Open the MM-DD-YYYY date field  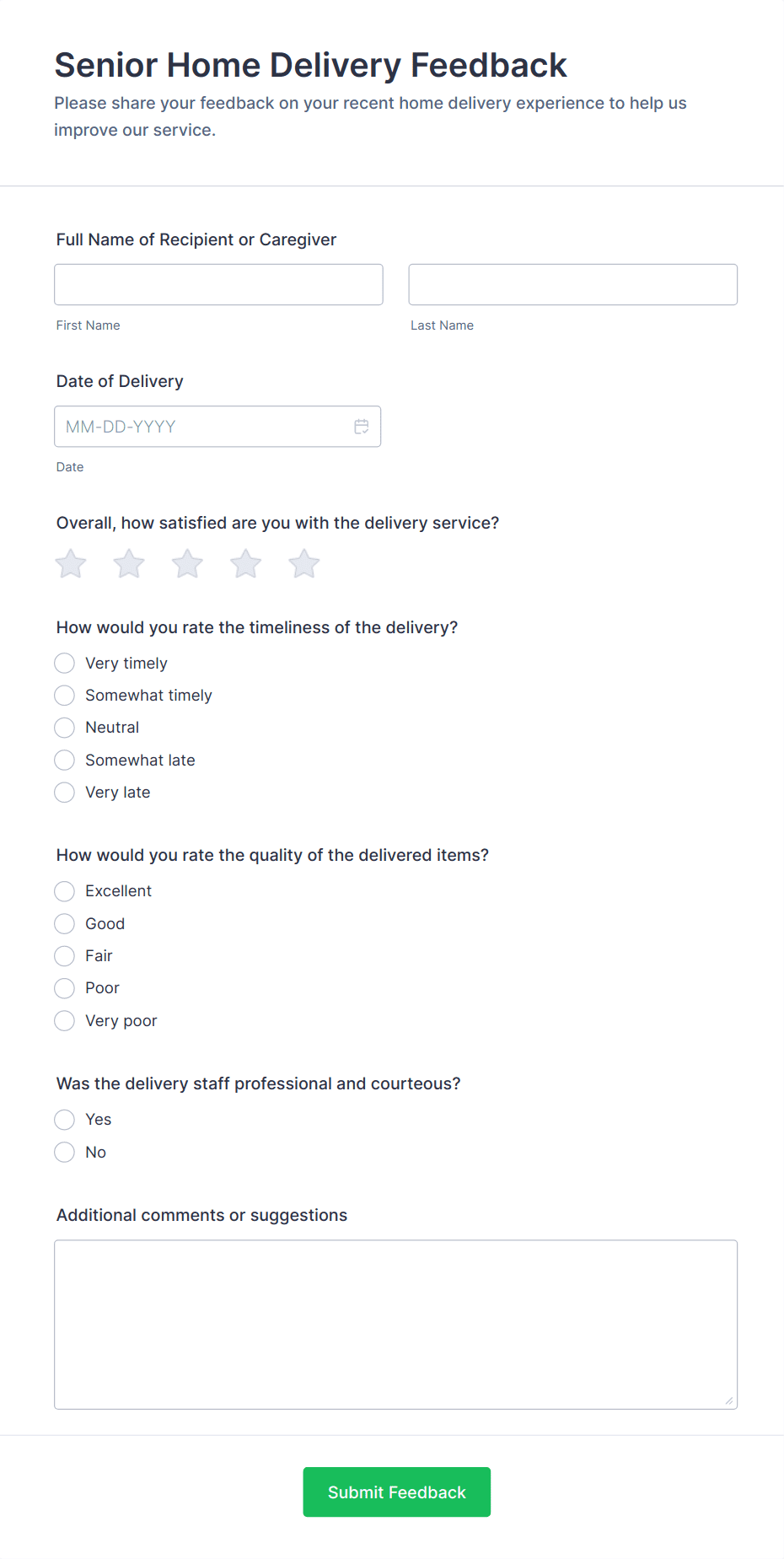coord(202,427)
